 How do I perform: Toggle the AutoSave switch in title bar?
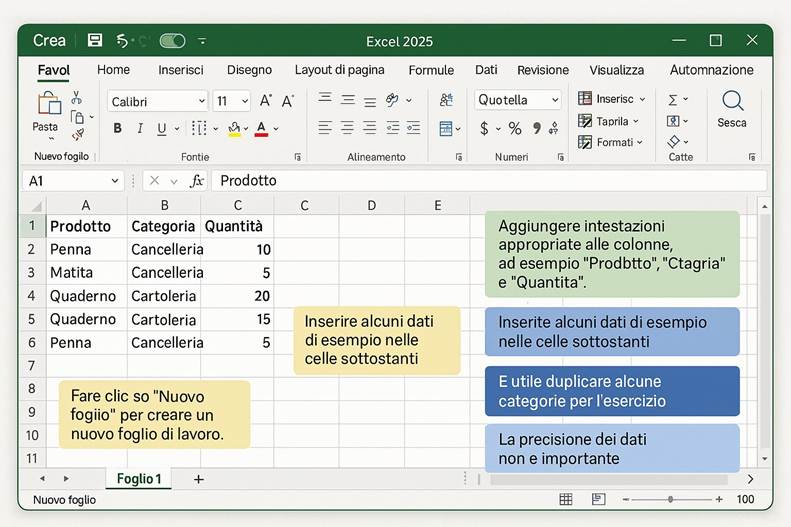coord(172,41)
